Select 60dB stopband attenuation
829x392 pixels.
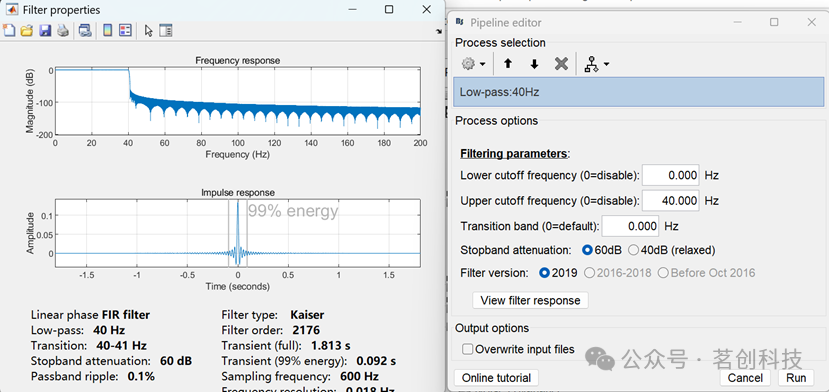(x=602, y=250)
